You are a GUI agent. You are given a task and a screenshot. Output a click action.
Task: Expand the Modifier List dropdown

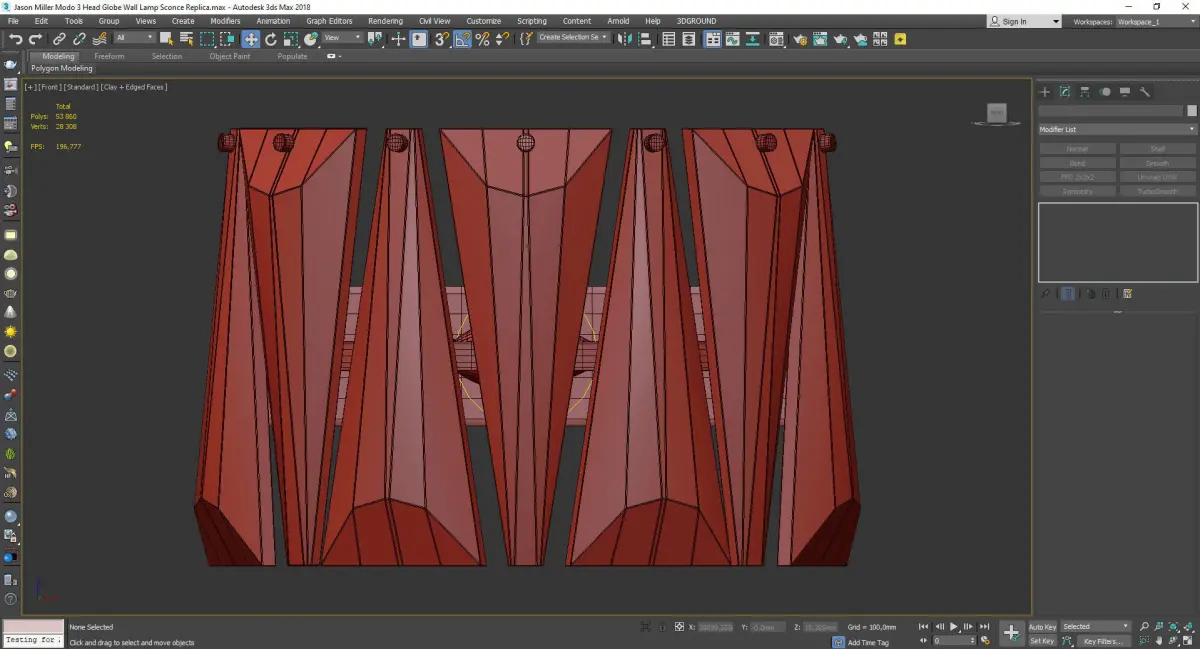(1117, 130)
